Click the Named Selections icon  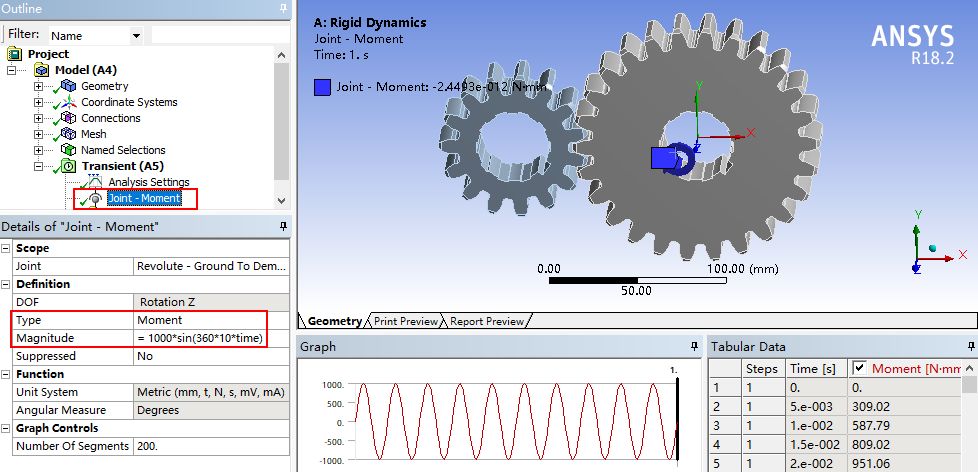tap(69, 150)
